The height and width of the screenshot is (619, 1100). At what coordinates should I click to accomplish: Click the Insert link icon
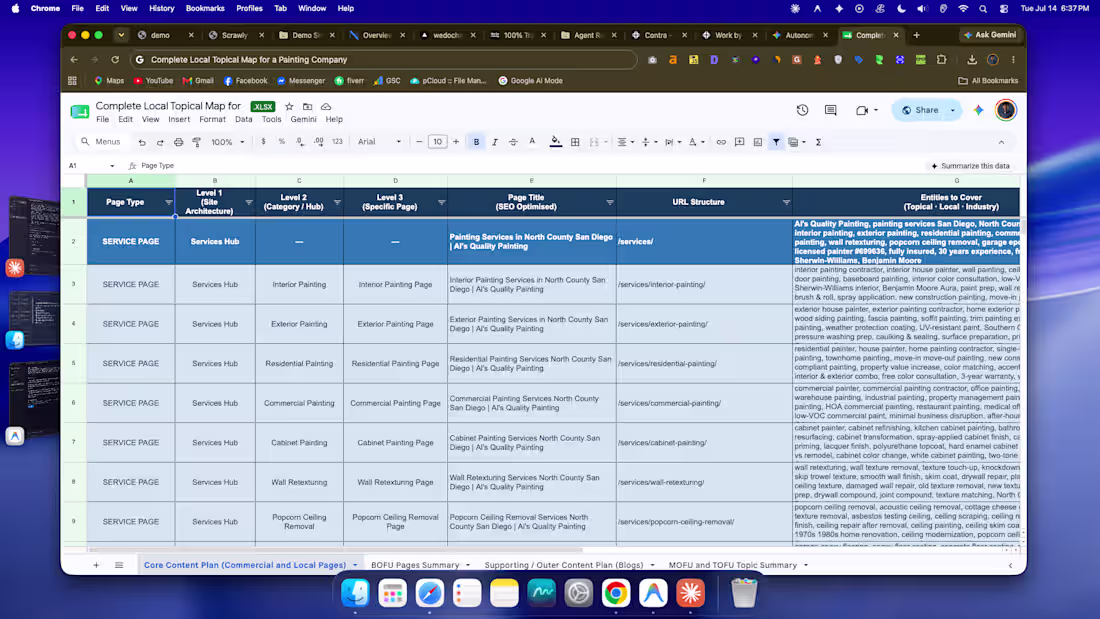720,142
